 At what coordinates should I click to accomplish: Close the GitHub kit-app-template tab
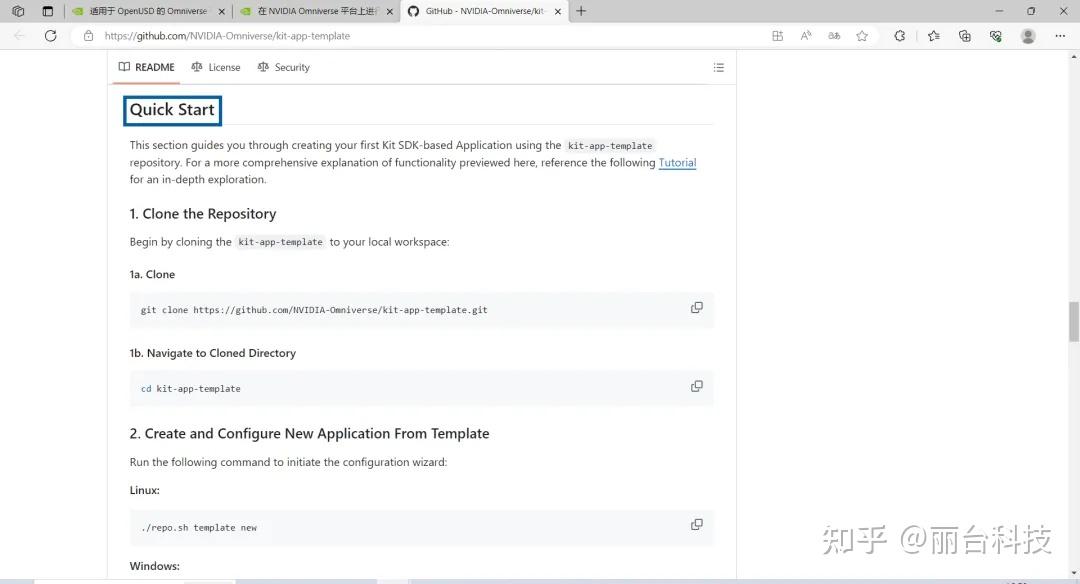[558, 12]
